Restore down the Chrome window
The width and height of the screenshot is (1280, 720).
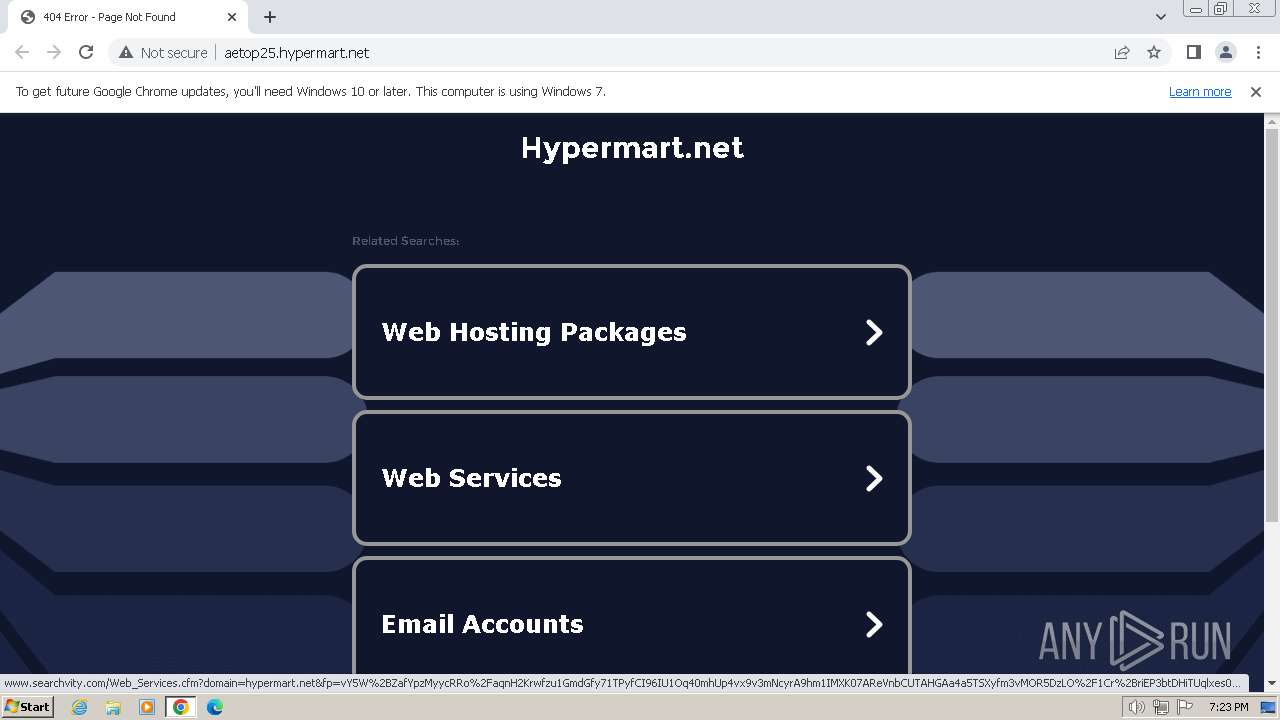[1221, 9]
